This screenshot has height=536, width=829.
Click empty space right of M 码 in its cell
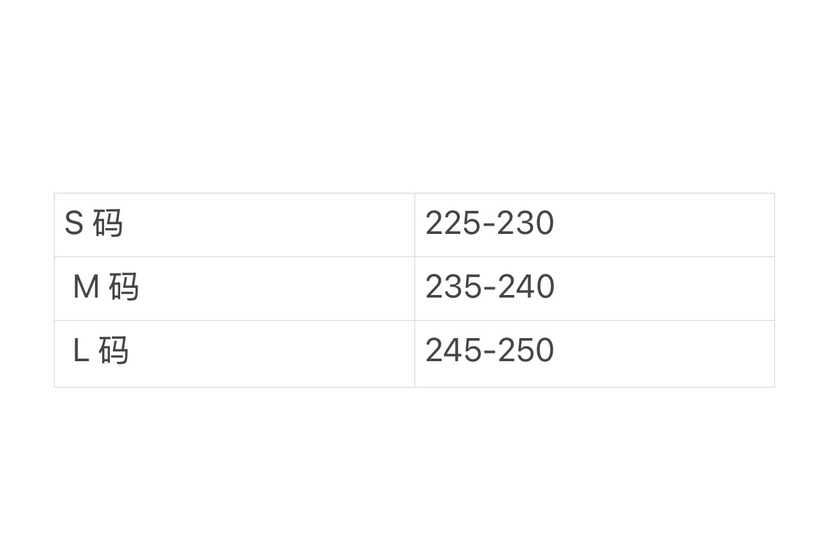270,287
